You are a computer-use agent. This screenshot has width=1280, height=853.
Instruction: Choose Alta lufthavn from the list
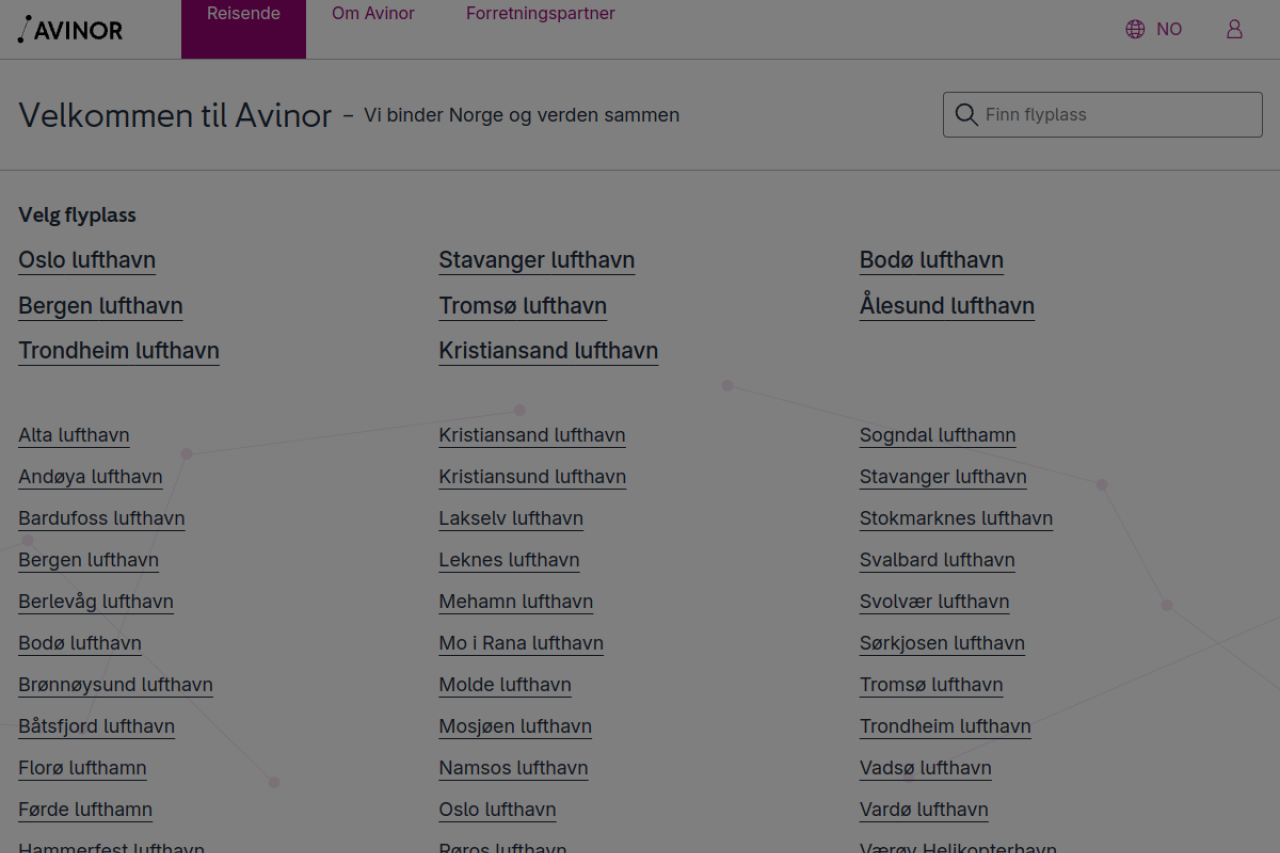[x=74, y=435]
